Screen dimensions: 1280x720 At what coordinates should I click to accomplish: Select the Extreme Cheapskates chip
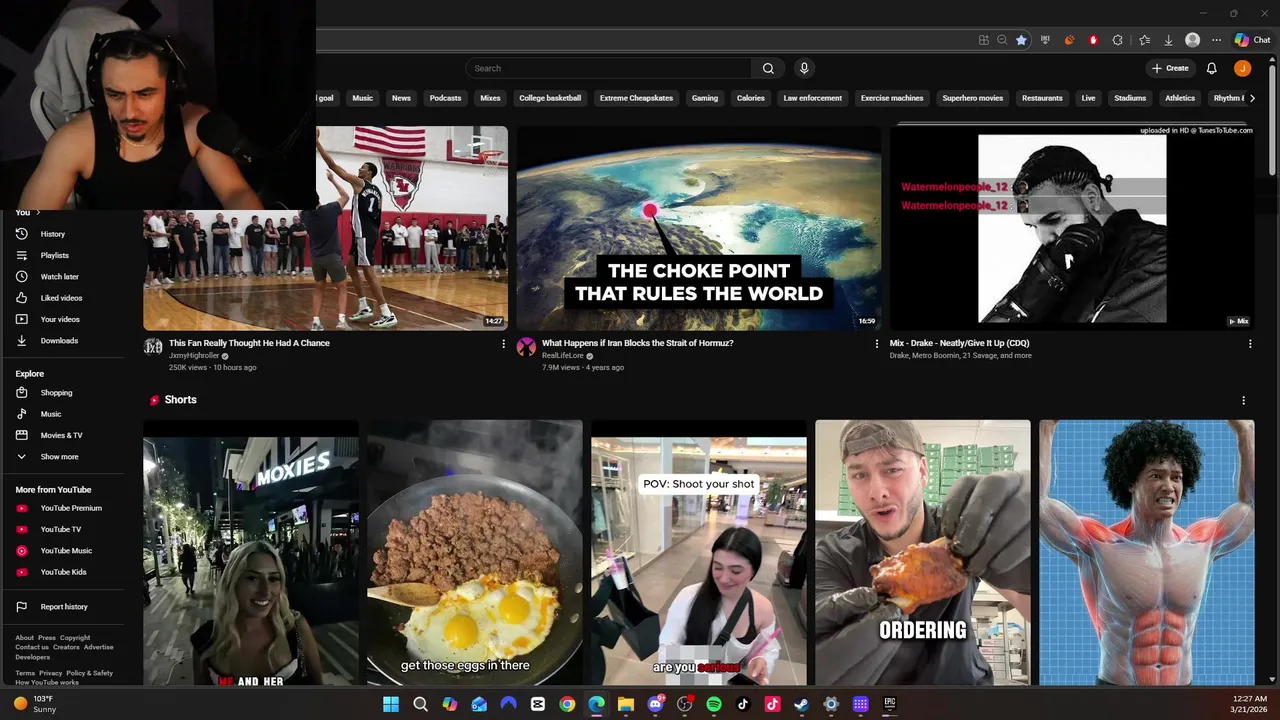pos(636,98)
